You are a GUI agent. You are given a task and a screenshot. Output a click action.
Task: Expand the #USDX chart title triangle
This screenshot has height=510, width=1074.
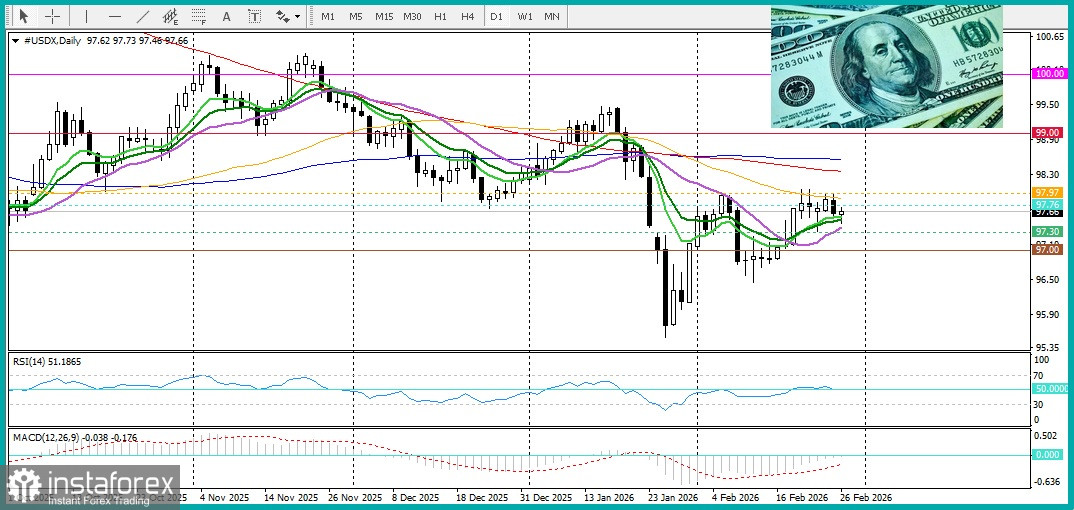click(x=15, y=40)
